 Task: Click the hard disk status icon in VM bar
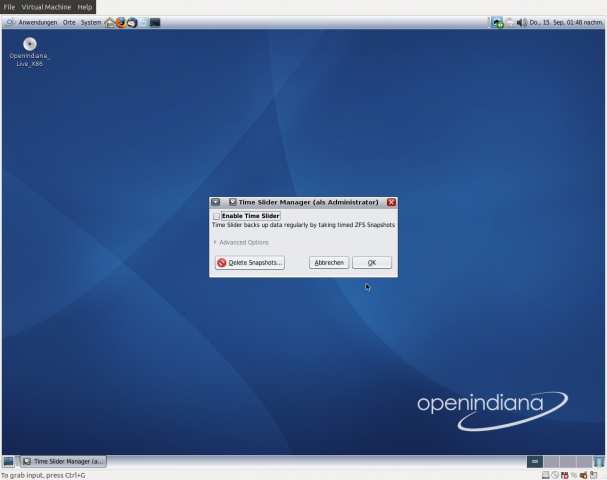(545, 475)
